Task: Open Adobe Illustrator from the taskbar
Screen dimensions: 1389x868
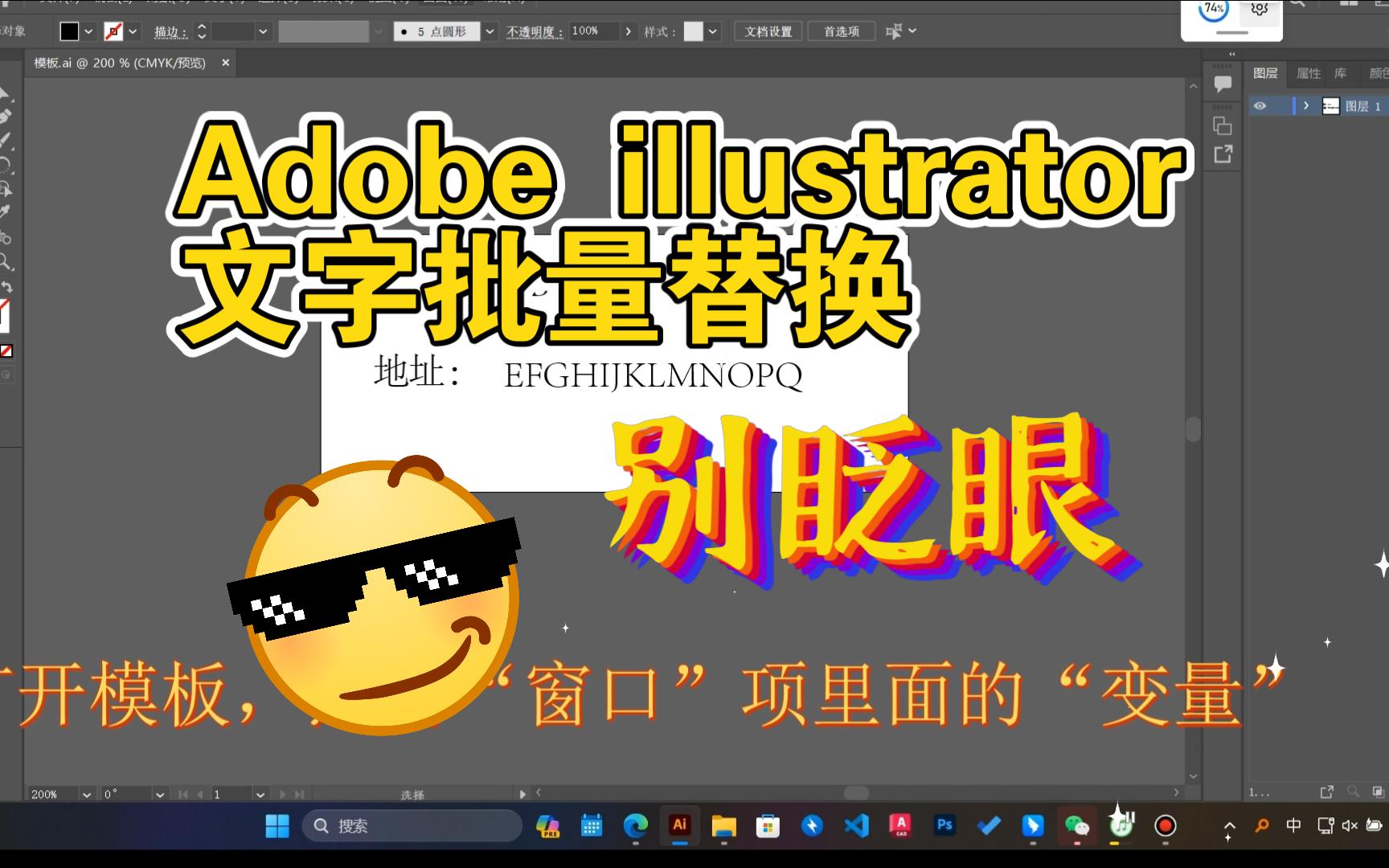Action: [680, 826]
